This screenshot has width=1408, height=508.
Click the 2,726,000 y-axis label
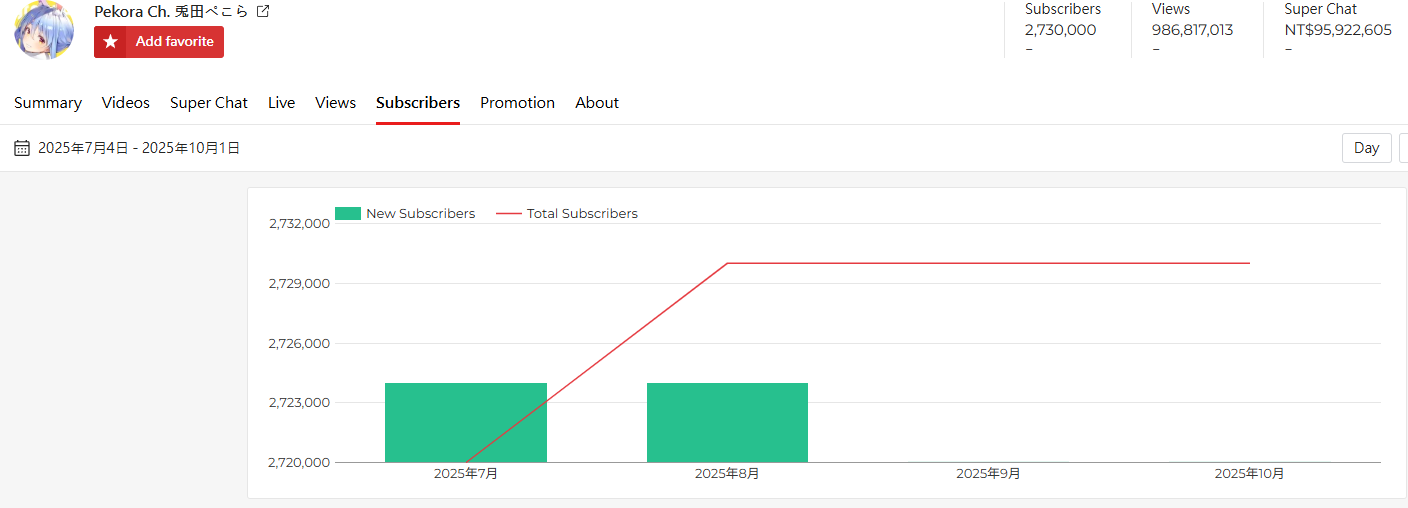coord(299,344)
